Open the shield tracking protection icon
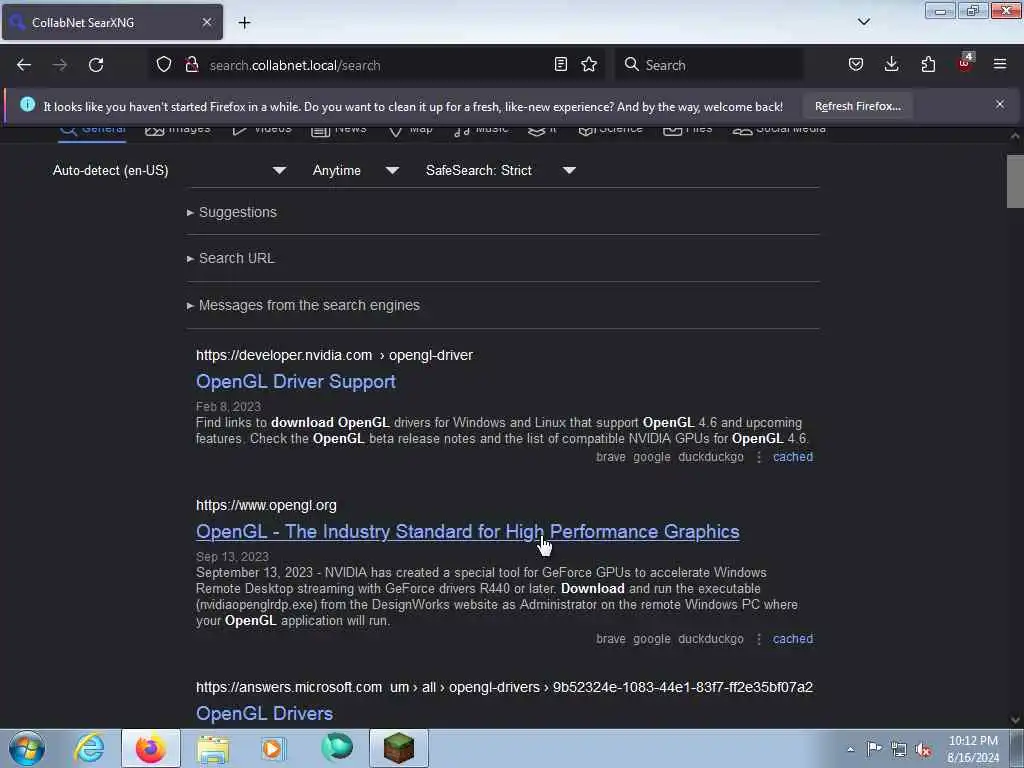 (164, 64)
